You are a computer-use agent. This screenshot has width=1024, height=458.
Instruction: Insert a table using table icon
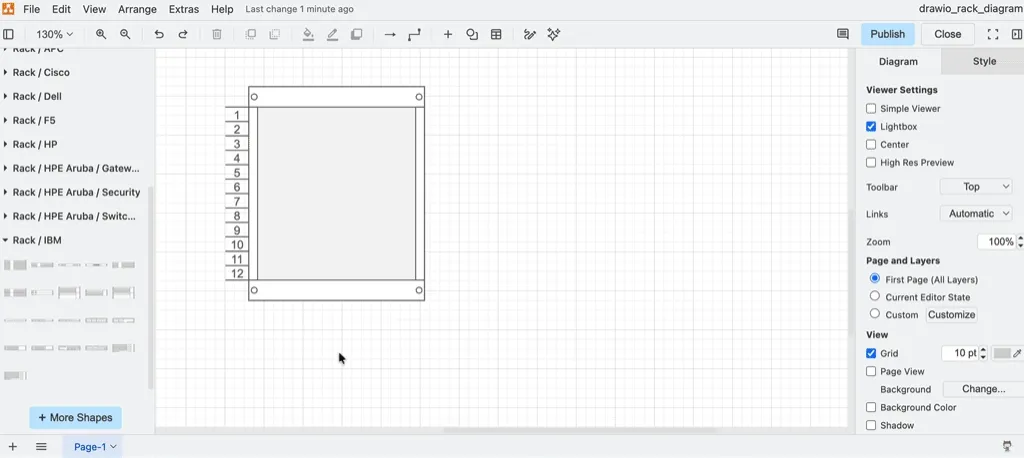pos(496,34)
